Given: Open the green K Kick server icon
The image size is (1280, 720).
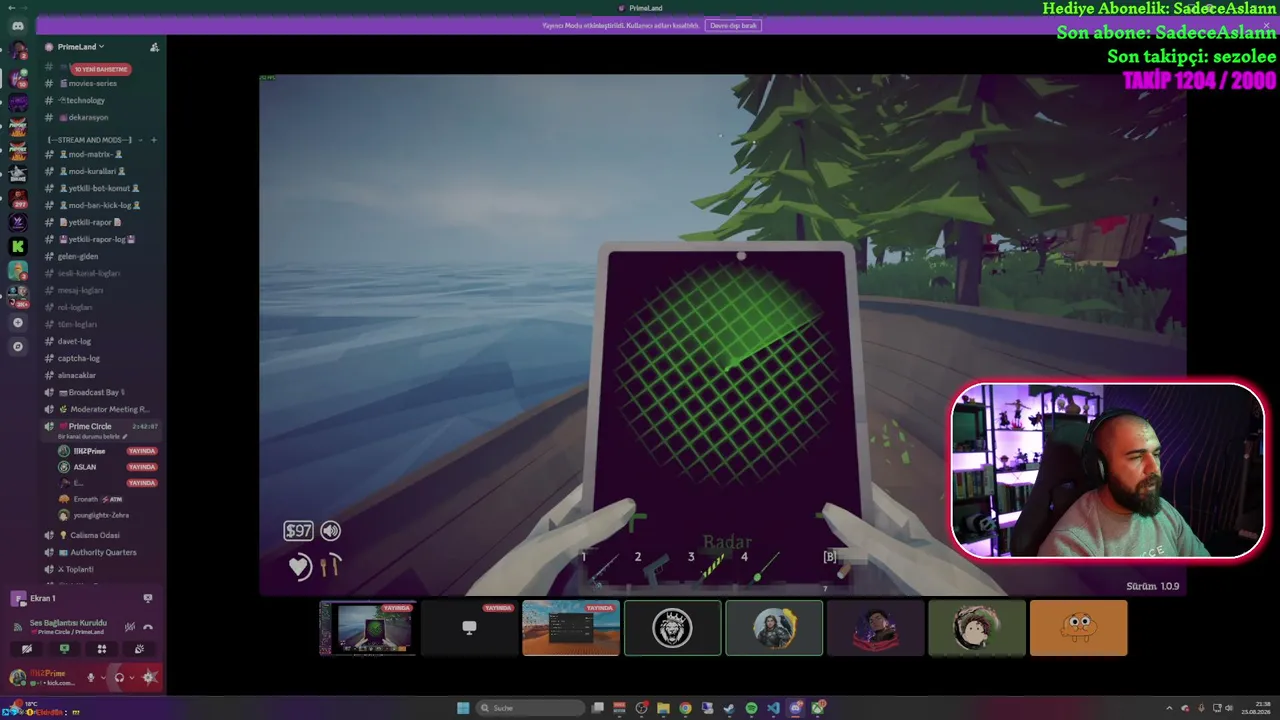Looking at the screenshot, I should coord(17,246).
